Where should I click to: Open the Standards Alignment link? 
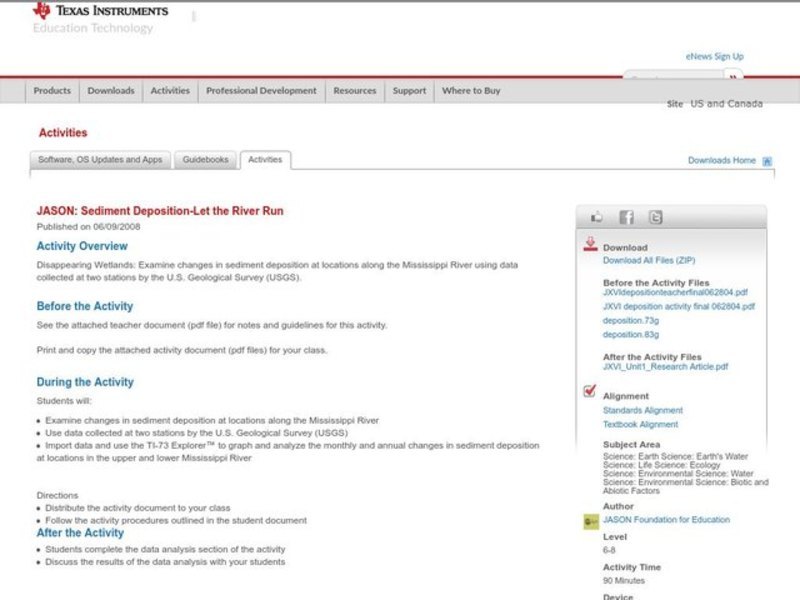(642, 410)
